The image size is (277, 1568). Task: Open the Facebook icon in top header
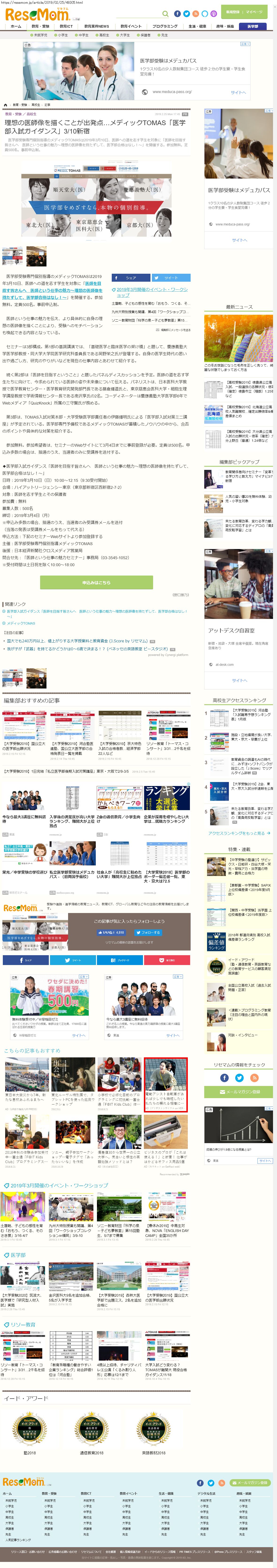177,13
